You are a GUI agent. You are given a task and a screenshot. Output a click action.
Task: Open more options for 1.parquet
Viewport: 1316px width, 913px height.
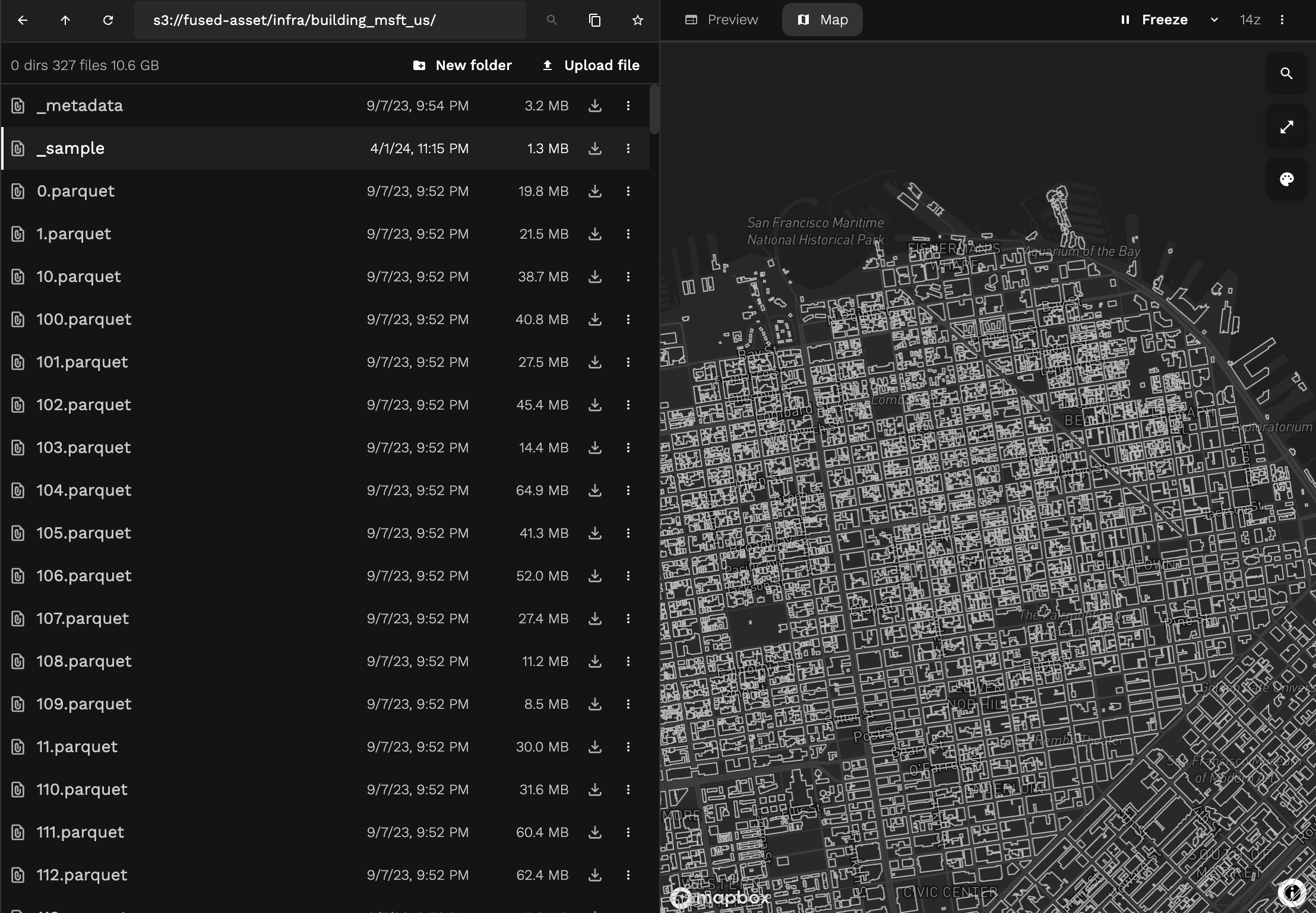tap(628, 234)
